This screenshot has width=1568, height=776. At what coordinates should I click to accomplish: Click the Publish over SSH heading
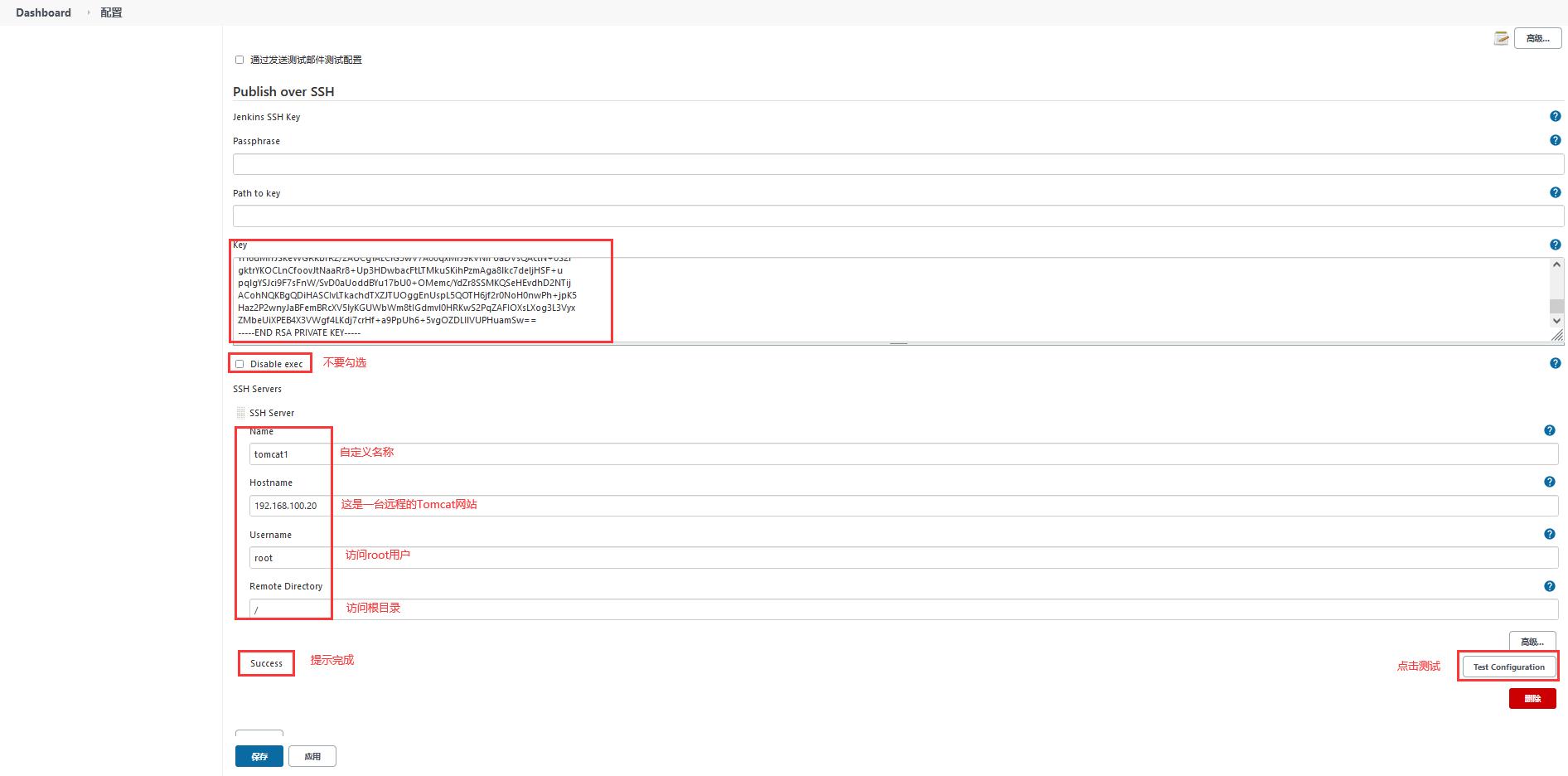coord(283,92)
